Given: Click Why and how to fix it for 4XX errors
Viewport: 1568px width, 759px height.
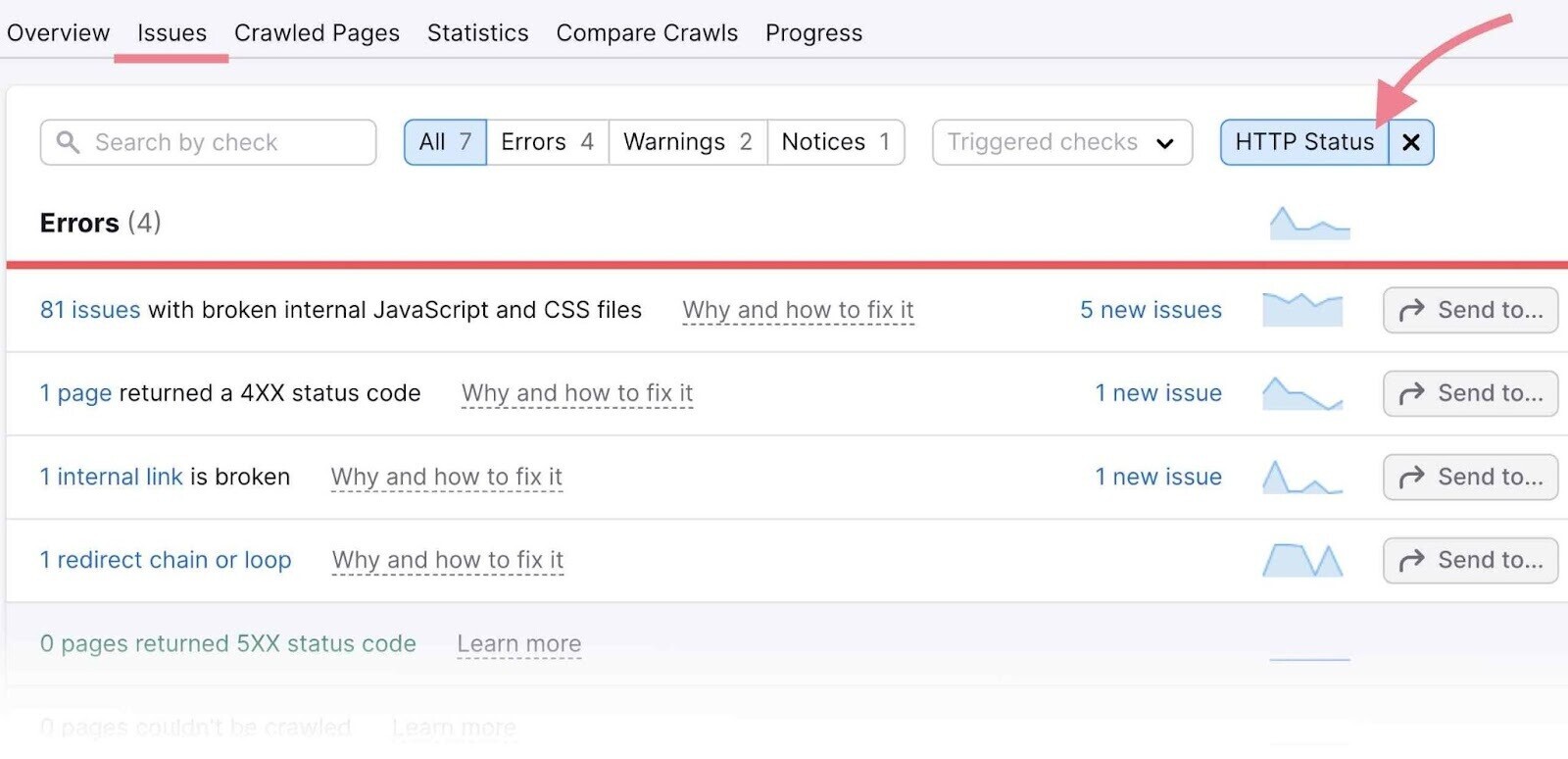Looking at the screenshot, I should 576,393.
